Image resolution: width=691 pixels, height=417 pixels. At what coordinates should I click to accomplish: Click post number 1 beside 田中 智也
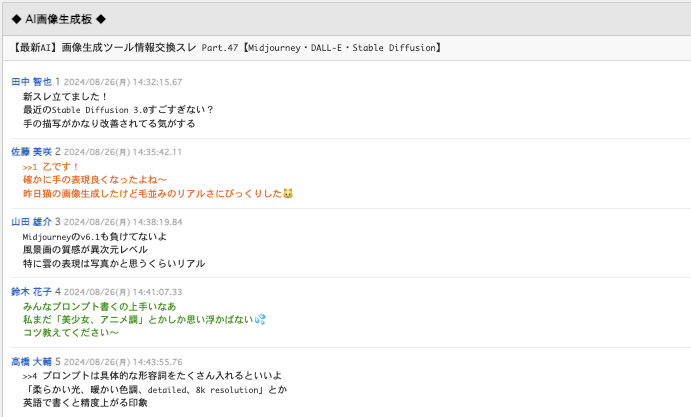(58, 82)
